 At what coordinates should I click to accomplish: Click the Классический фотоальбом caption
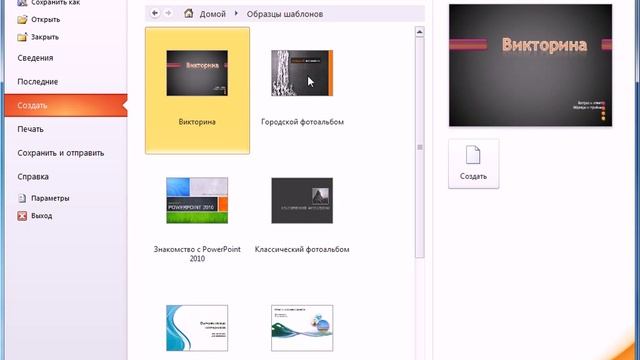(x=302, y=249)
